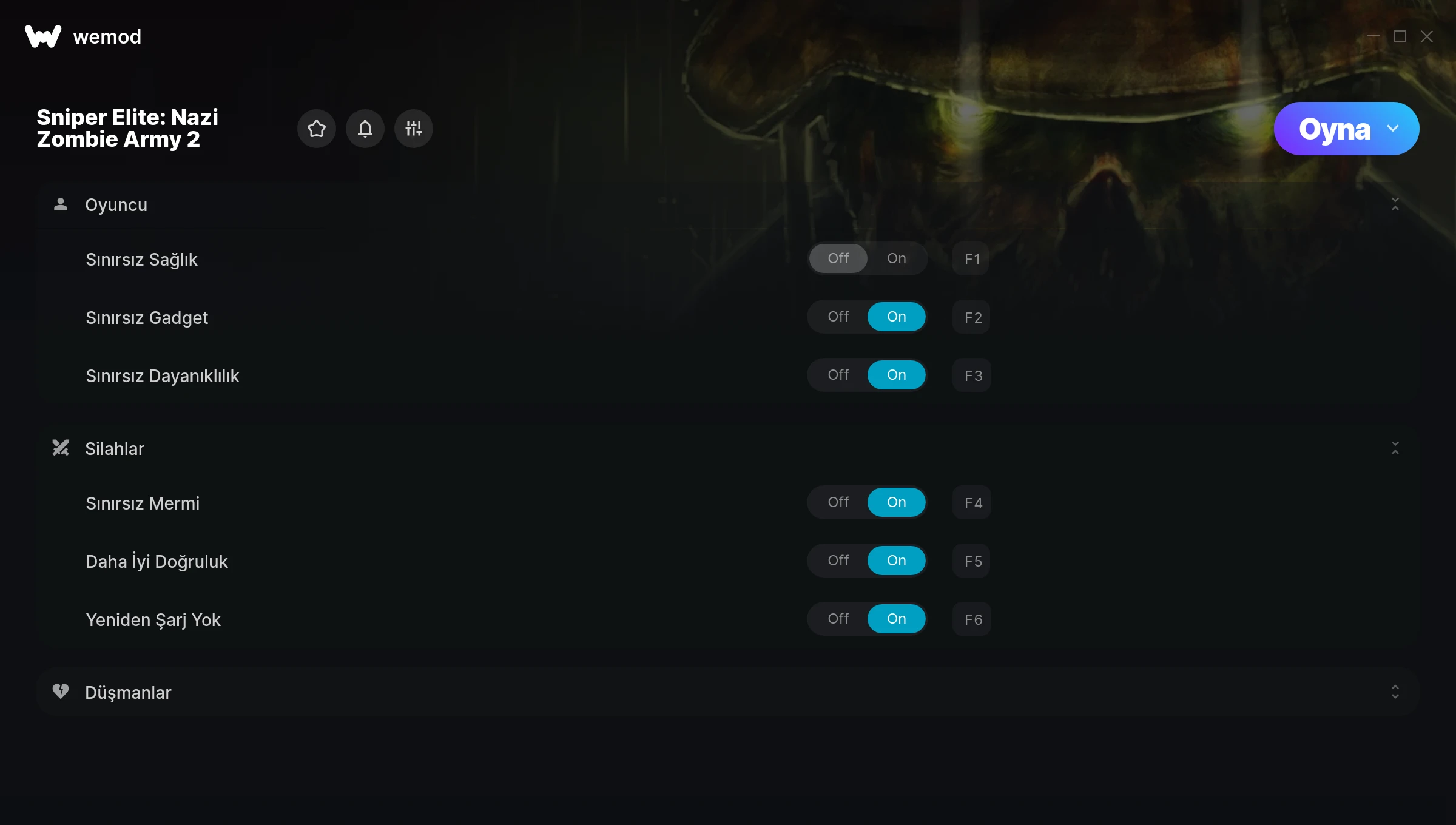
Task: Open the Oyna dropdown arrow
Action: click(1393, 129)
